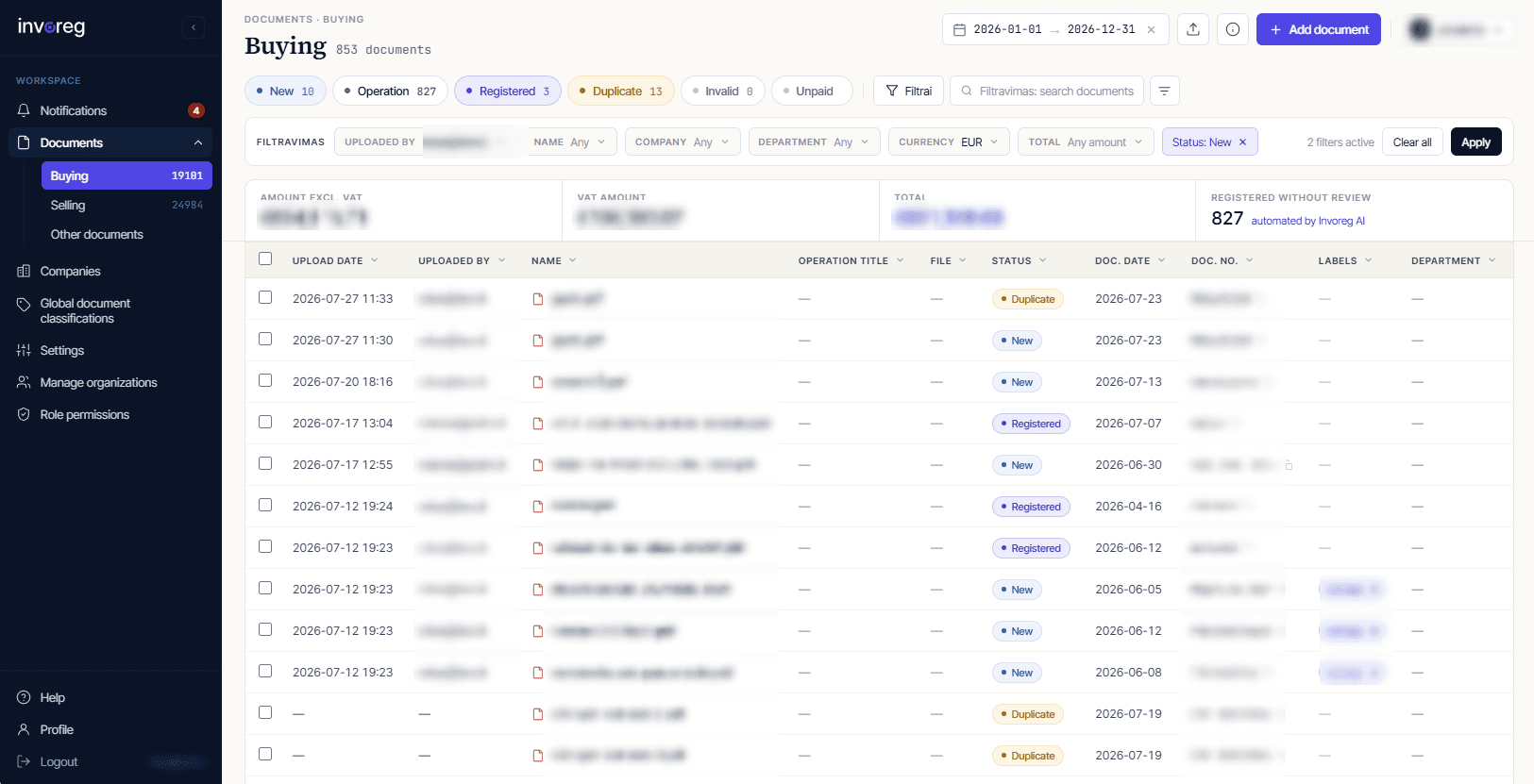Click the Help icon in the sidebar
This screenshot has width=1534, height=784.
click(x=24, y=697)
